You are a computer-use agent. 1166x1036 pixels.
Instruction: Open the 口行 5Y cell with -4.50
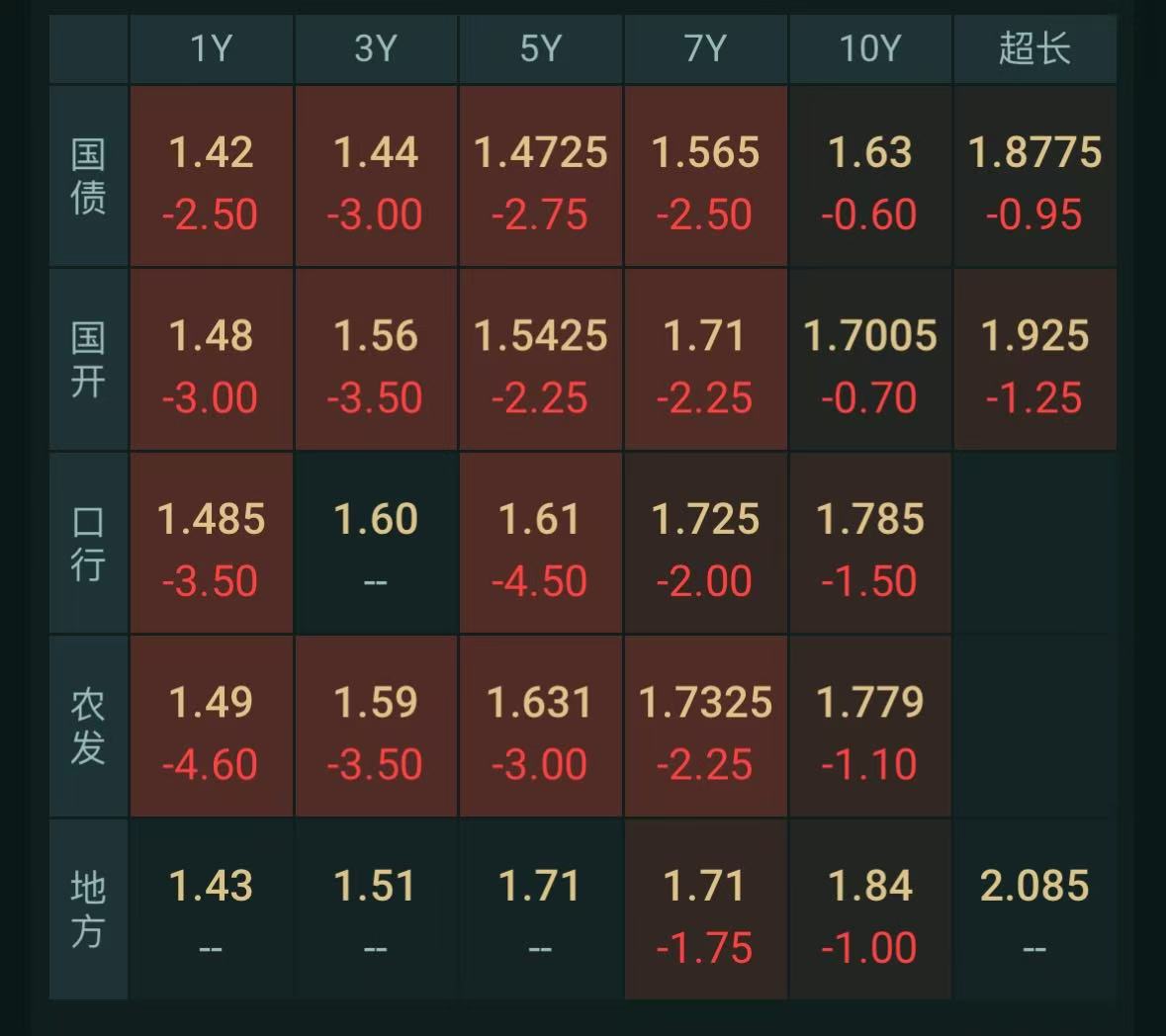(x=541, y=544)
